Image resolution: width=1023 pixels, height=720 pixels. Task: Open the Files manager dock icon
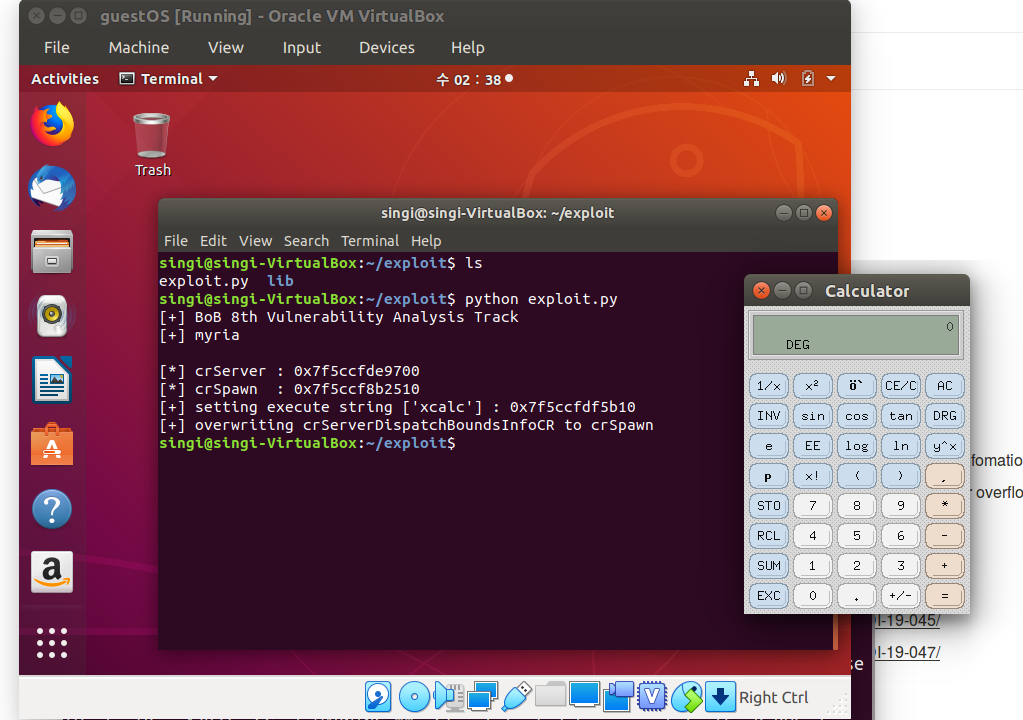tap(52, 252)
